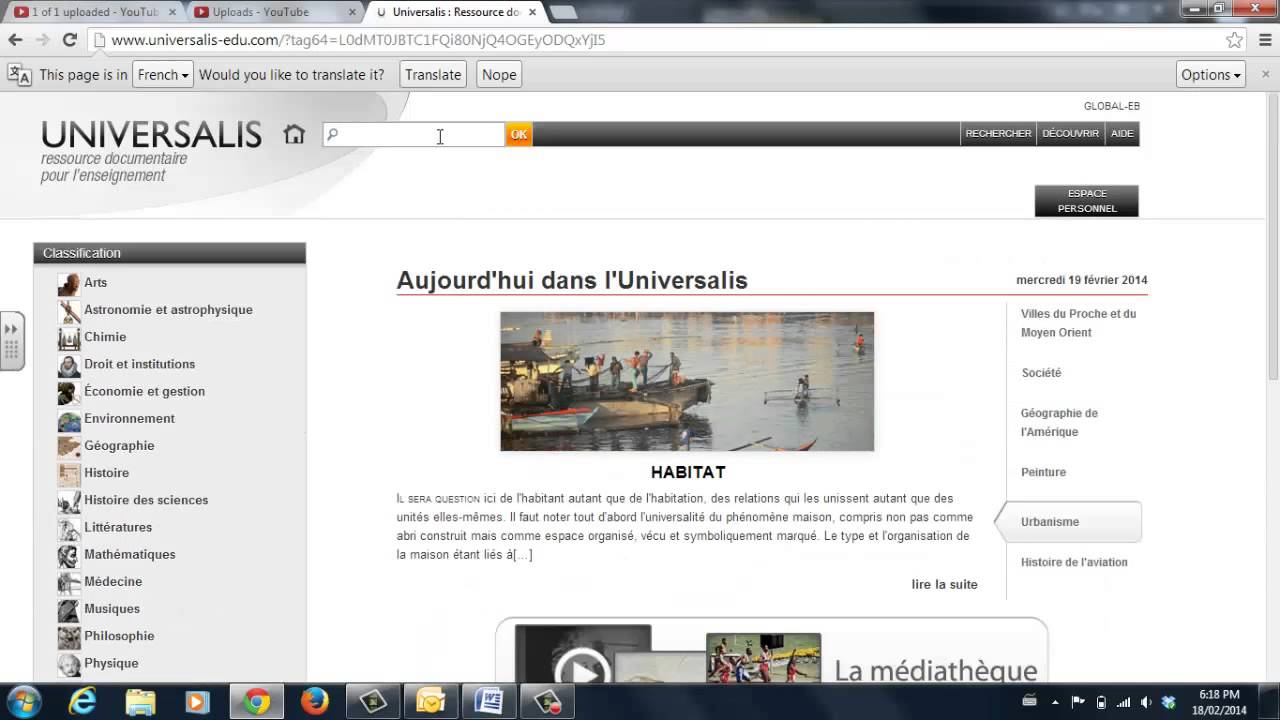The height and width of the screenshot is (720, 1280).
Task: Open the Chimie classification link
Action: 105,337
